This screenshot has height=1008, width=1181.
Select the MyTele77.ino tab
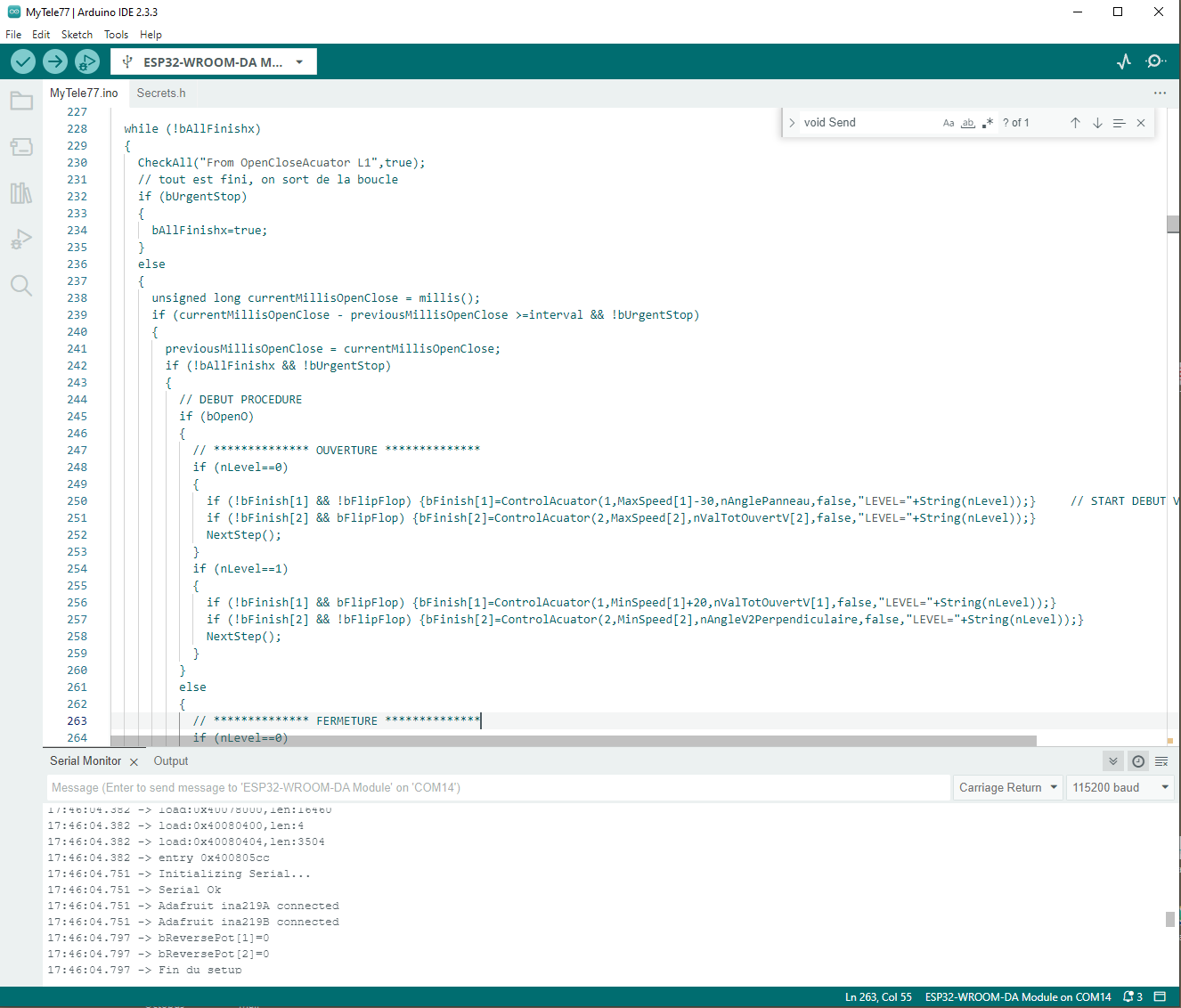[84, 93]
